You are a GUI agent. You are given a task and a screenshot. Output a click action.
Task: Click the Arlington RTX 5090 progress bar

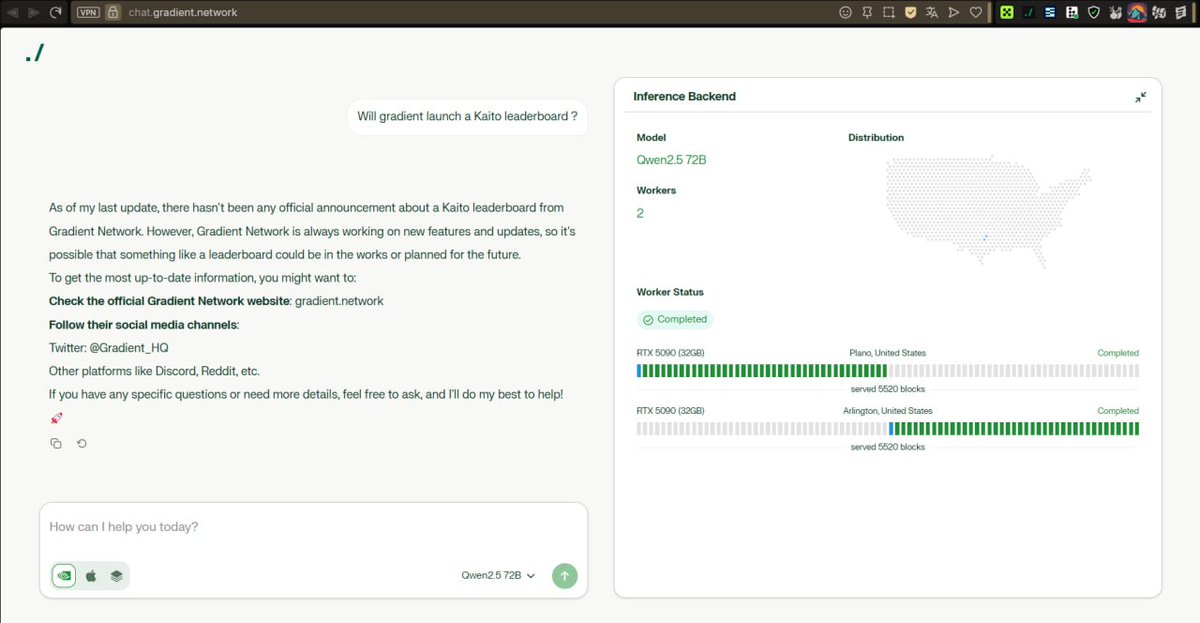click(888, 429)
